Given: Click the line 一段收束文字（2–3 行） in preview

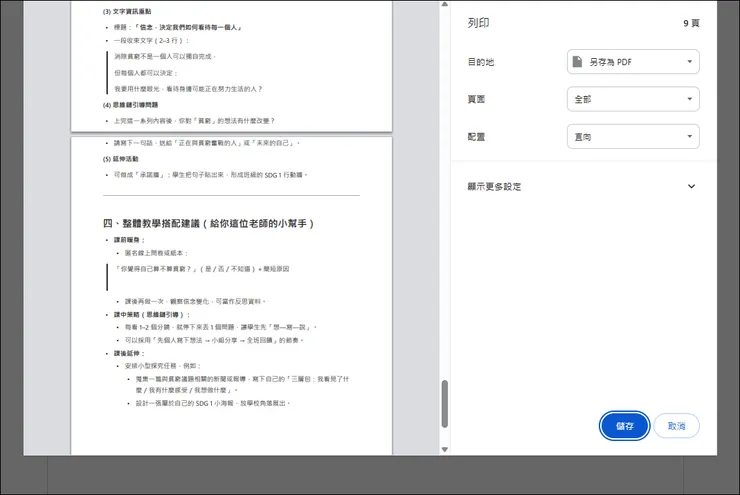Looking at the screenshot, I should (151, 41).
